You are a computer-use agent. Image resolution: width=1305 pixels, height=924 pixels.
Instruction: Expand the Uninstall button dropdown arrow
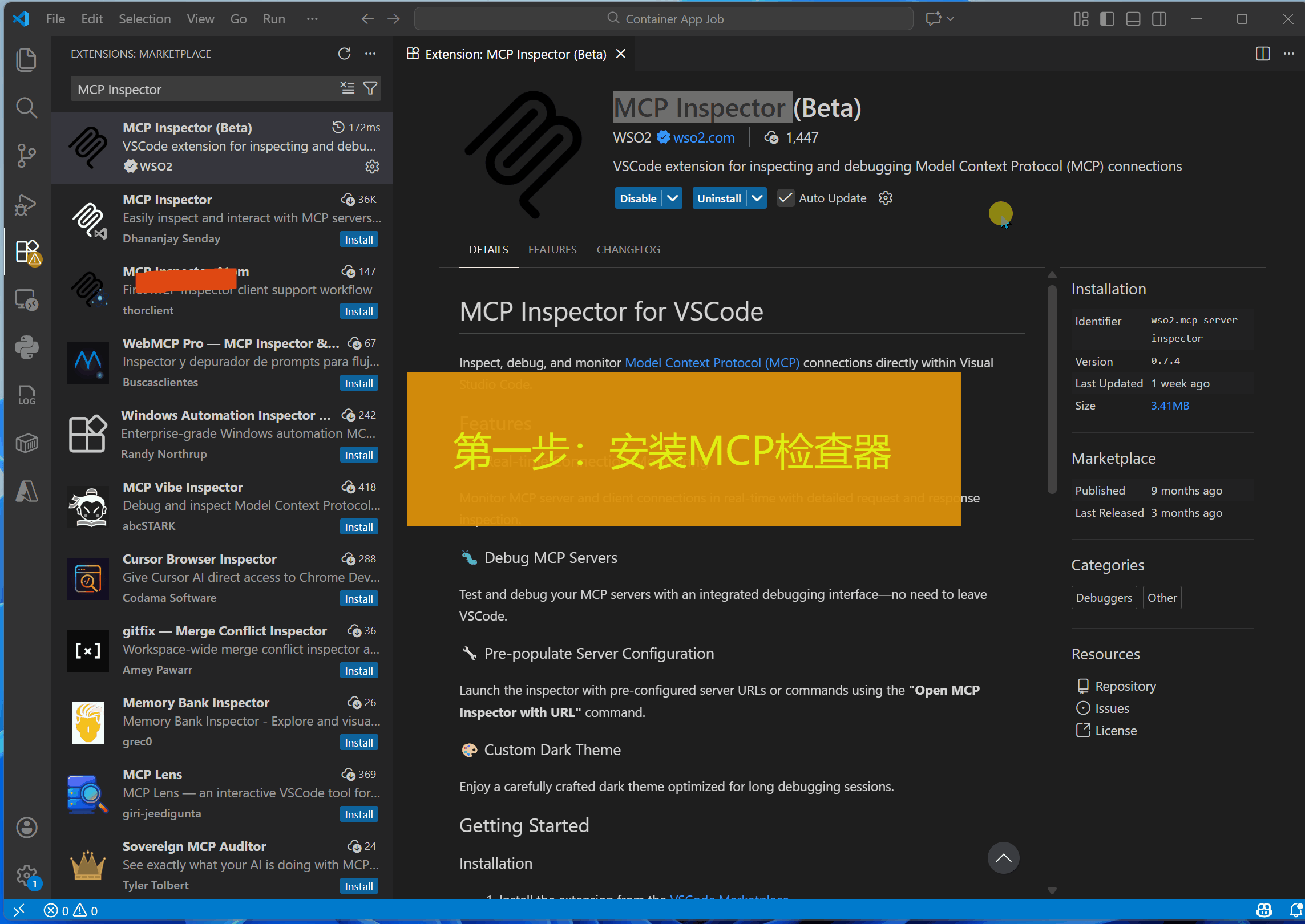[757, 198]
